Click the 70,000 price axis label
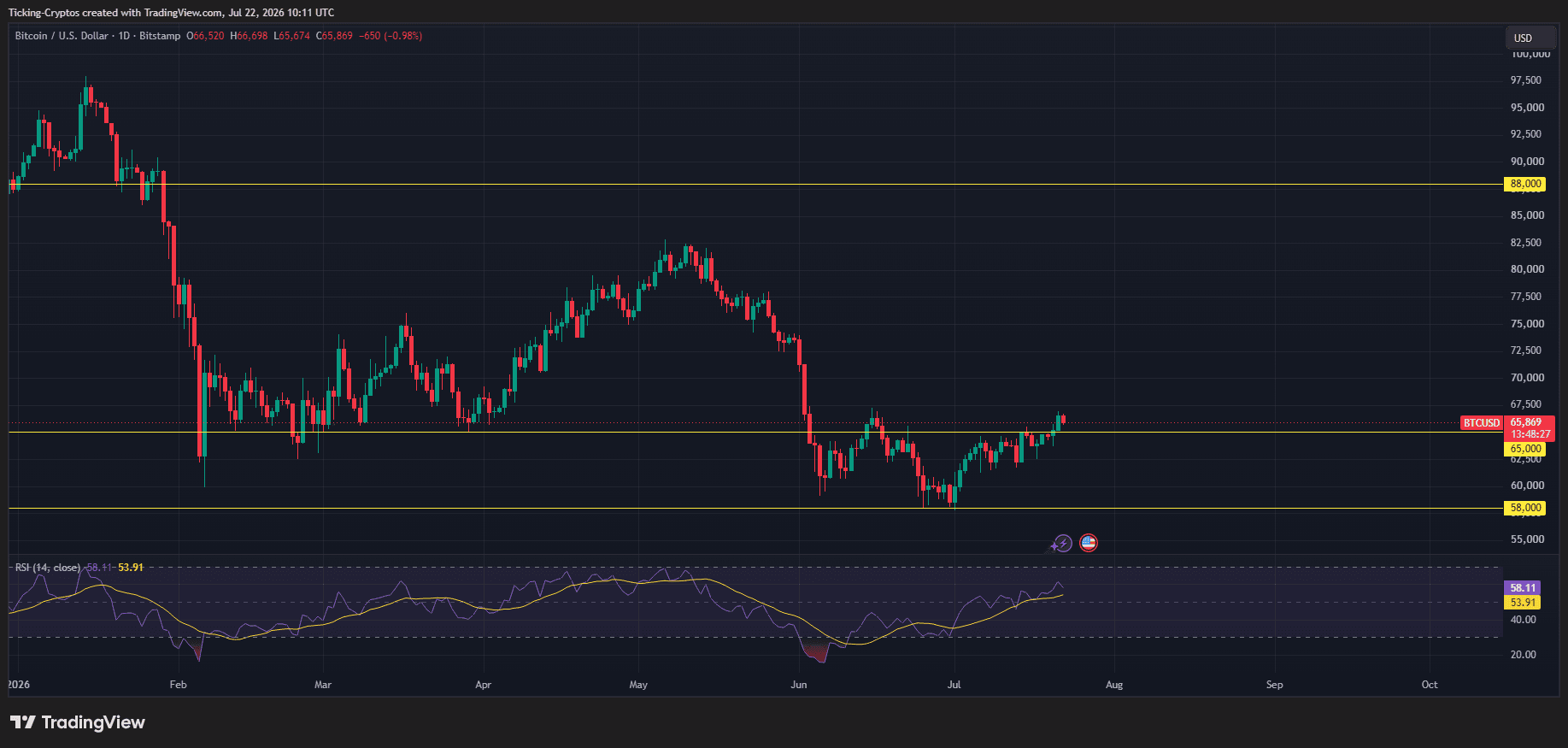Viewport: 1568px width, 748px height. coord(1527,378)
